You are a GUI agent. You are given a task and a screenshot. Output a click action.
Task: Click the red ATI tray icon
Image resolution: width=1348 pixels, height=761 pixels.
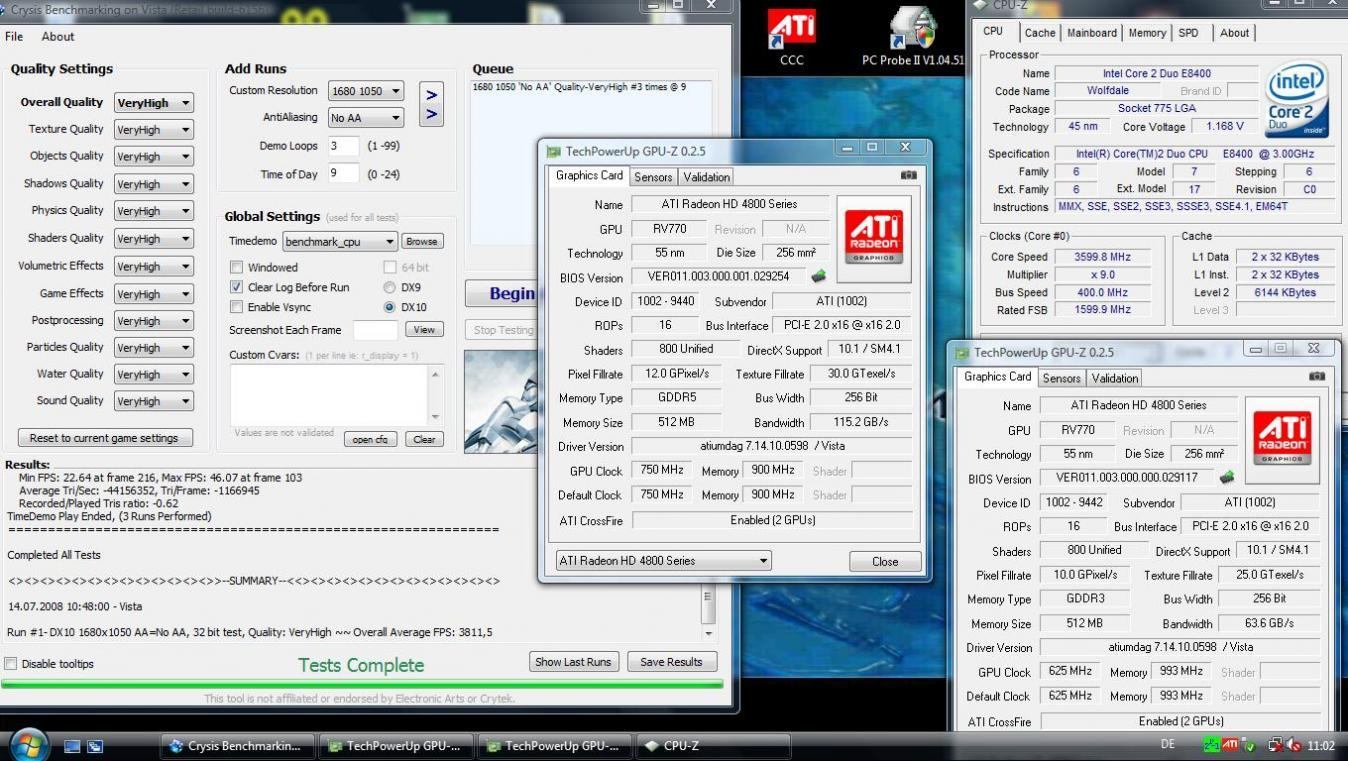(x=1231, y=745)
